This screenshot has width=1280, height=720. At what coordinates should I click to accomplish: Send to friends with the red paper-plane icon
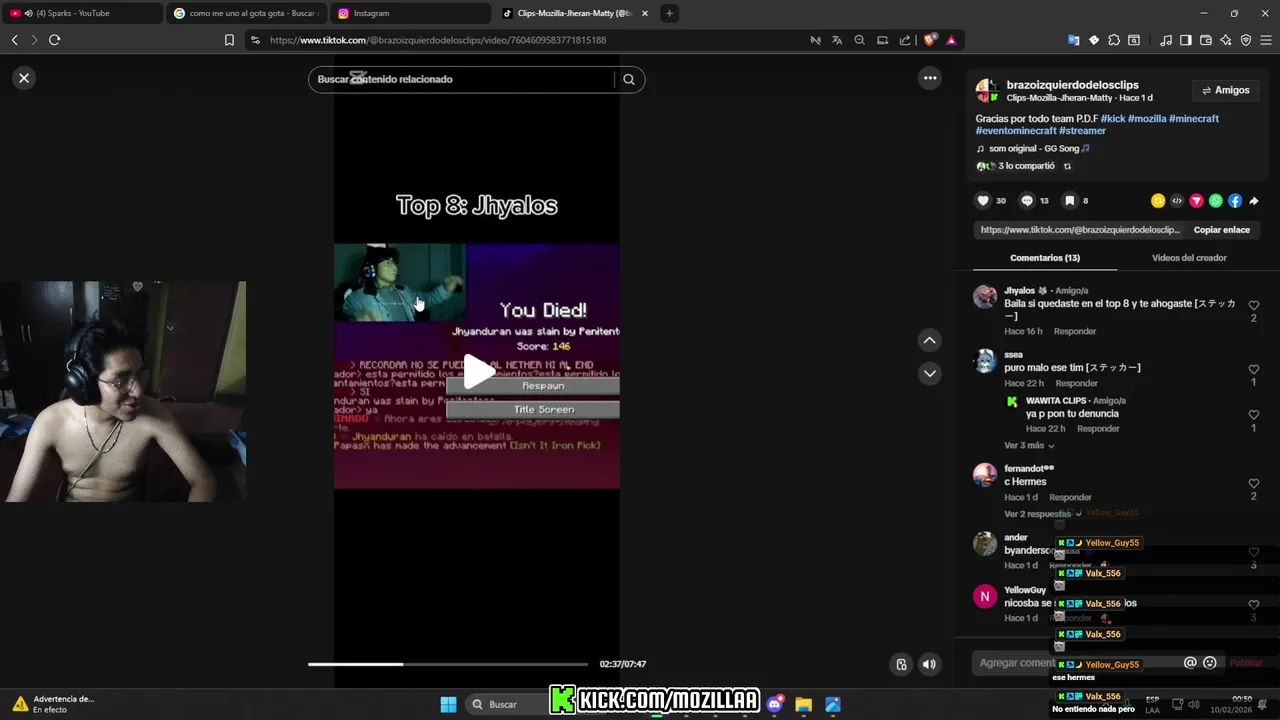[1196, 201]
